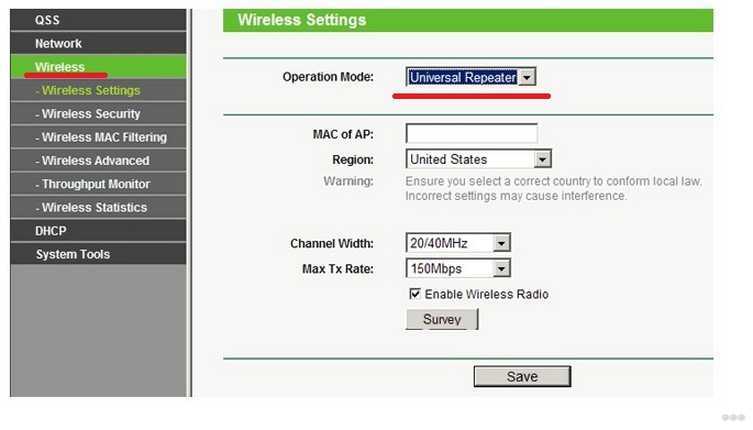Screen dimensions: 753x430
Task: View Wireless Statistics page
Action: pos(98,208)
